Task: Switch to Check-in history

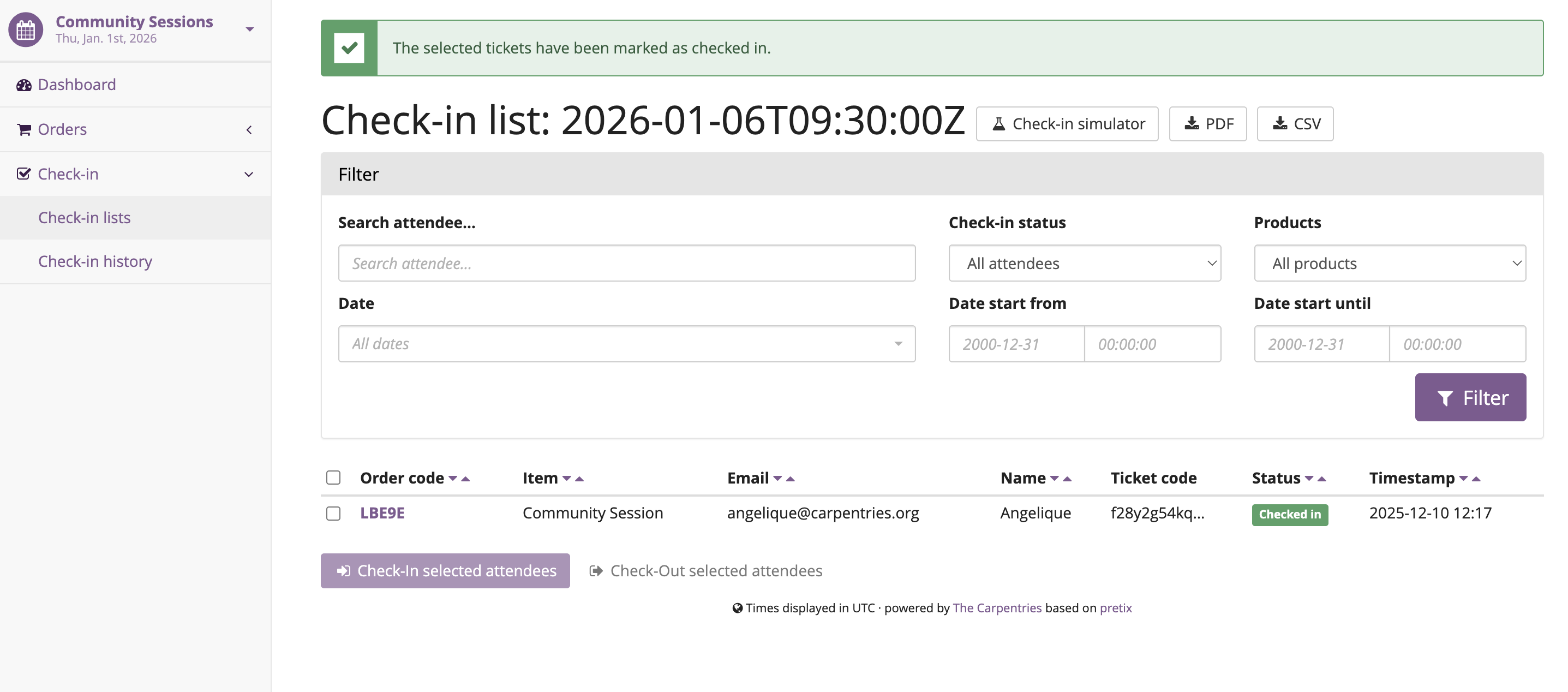Action: click(95, 261)
